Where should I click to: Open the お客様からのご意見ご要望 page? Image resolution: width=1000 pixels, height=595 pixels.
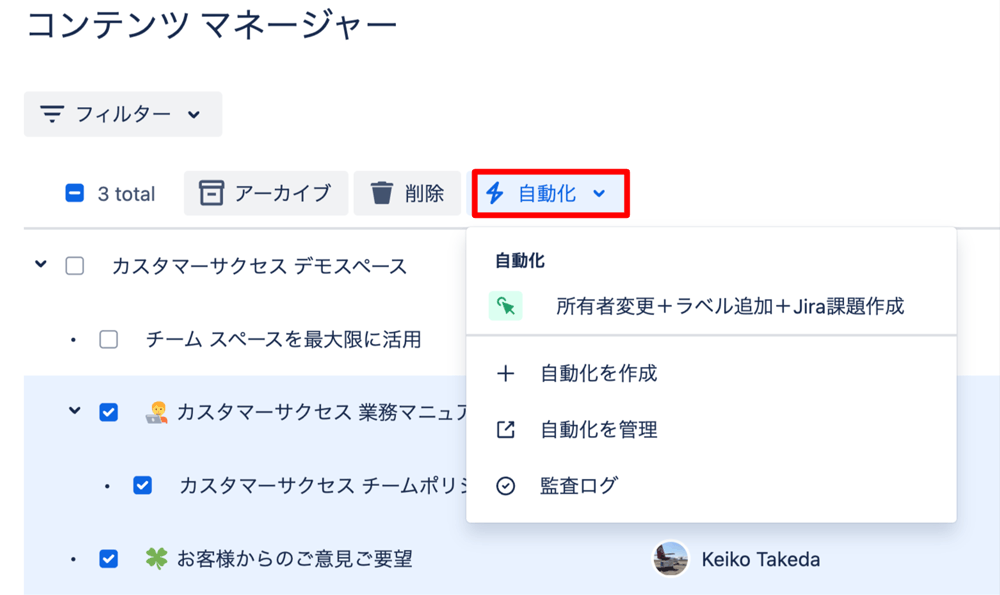click(295, 559)
